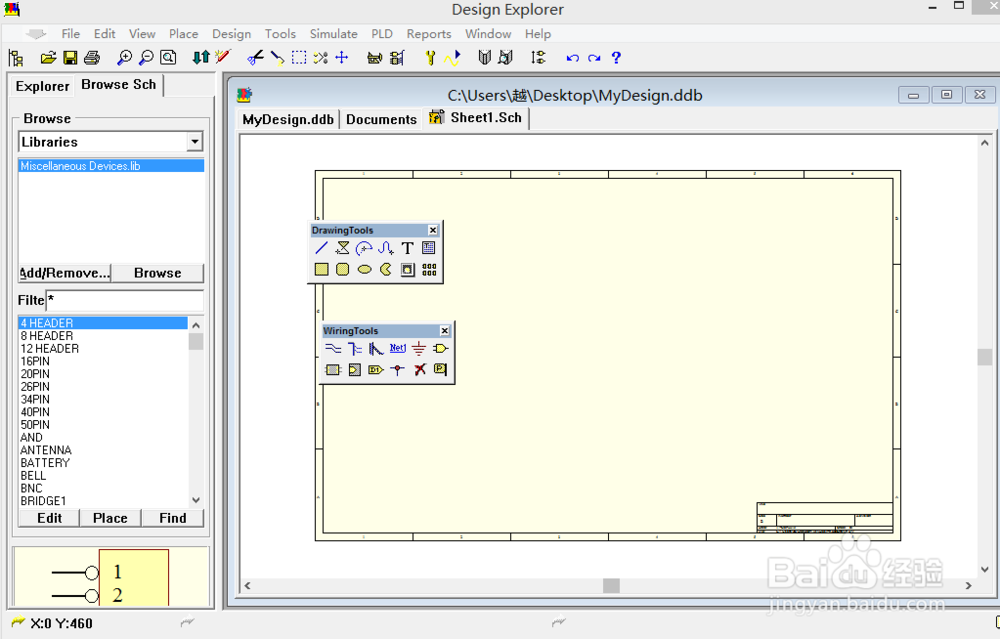Select the Place Junction tool
This screenshot has height=639, width=1000.
[397, 369]
